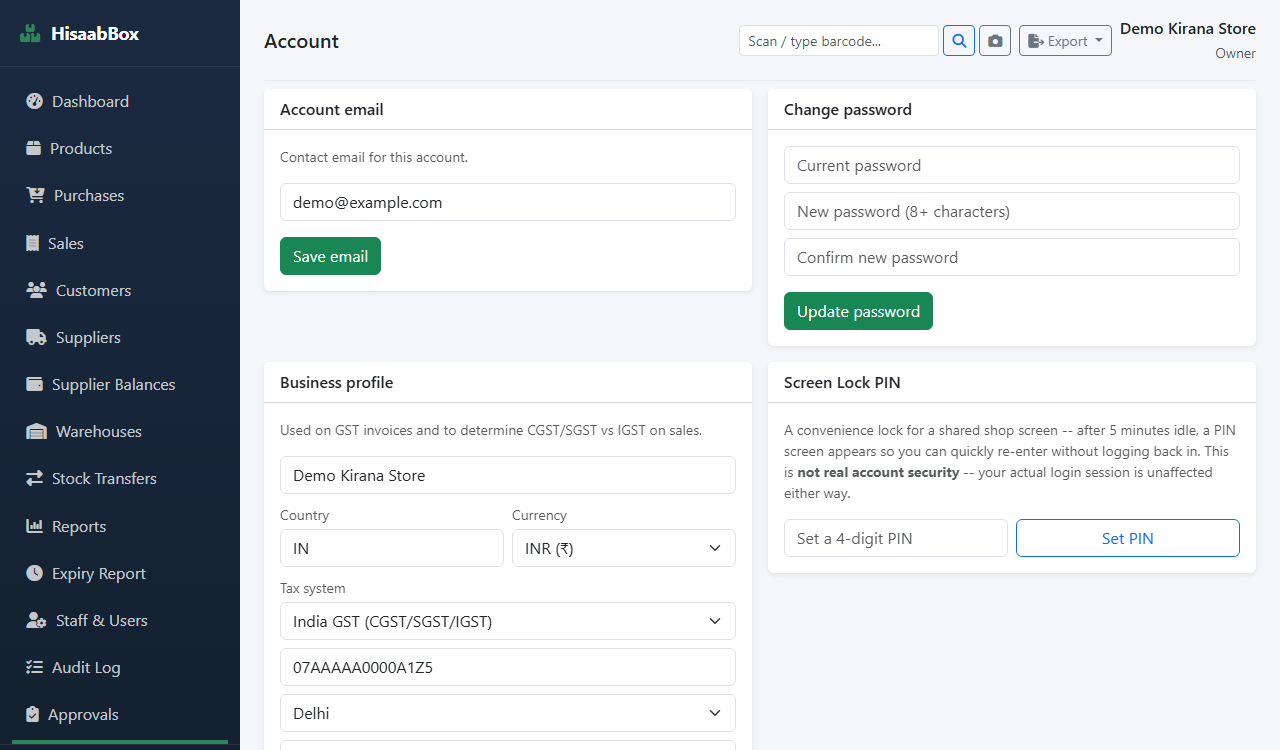The height and width of the screenshot is (750, 1280).
Task: Click the Set a 4-digit PIN field
Action: 896,538
